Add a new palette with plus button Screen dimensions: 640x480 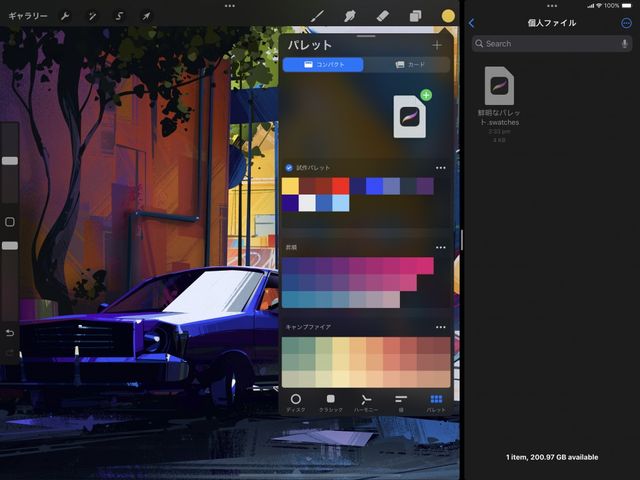pyautogui.click(x=437, y=45)
